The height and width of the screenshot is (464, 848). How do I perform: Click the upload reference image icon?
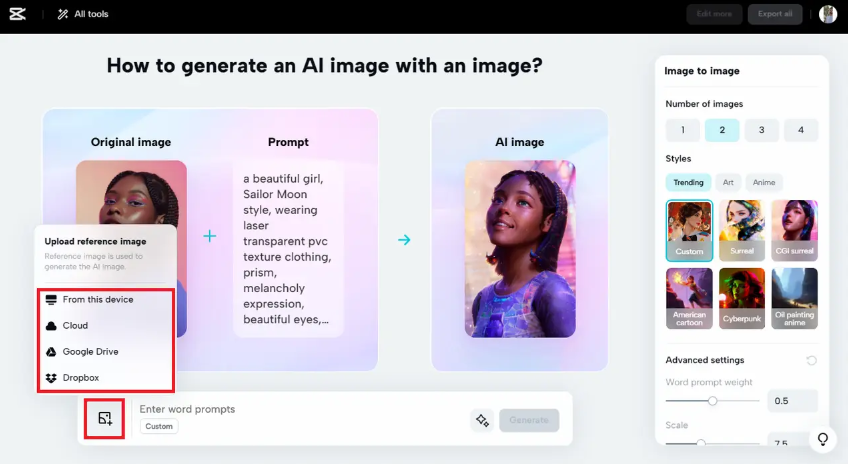105,419
